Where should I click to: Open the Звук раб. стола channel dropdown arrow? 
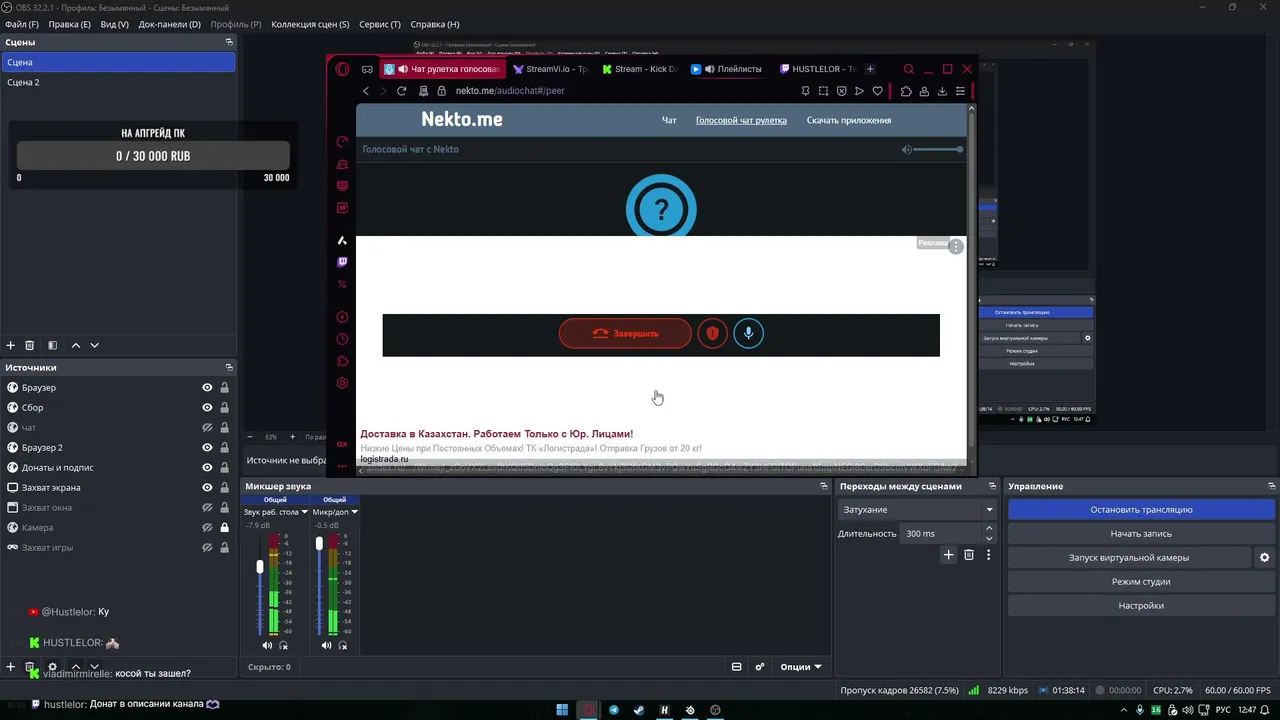click(305, 512)
